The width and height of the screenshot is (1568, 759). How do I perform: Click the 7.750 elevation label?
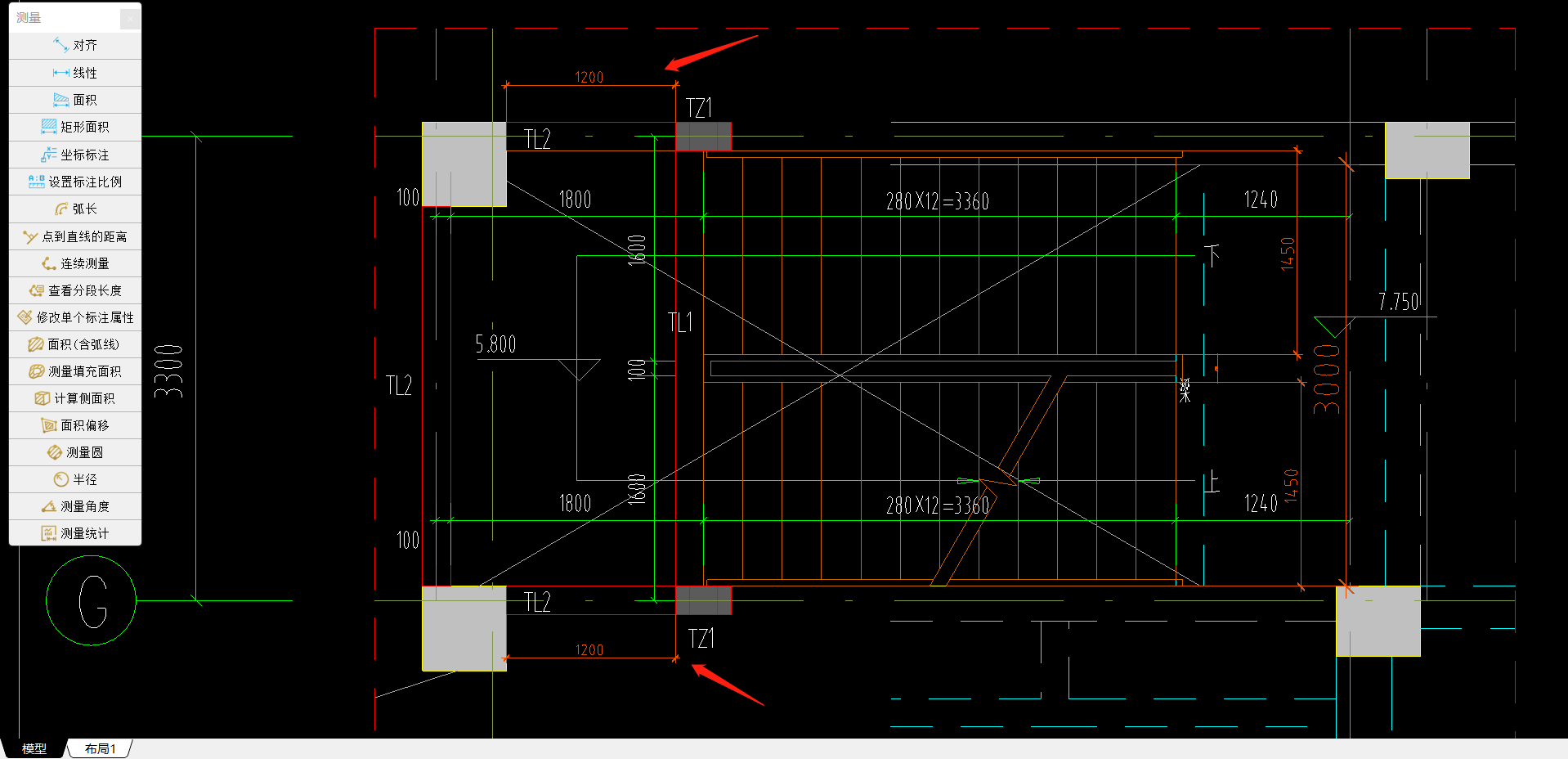(x=1399, y=302)
